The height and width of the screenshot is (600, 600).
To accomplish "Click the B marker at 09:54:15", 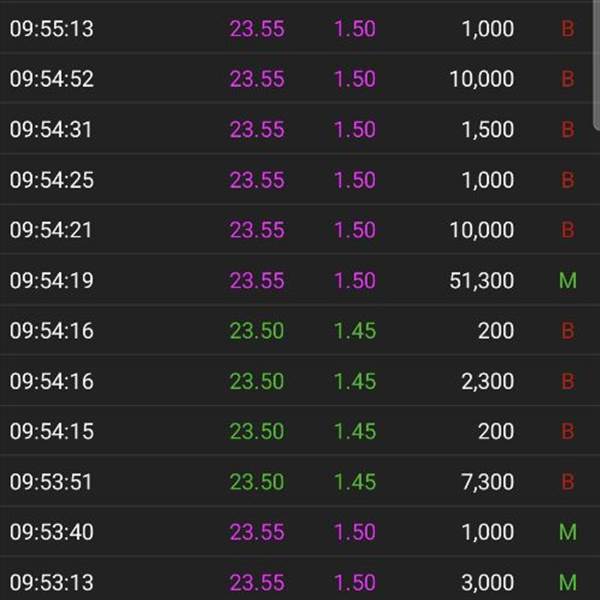I will [568, 431].
